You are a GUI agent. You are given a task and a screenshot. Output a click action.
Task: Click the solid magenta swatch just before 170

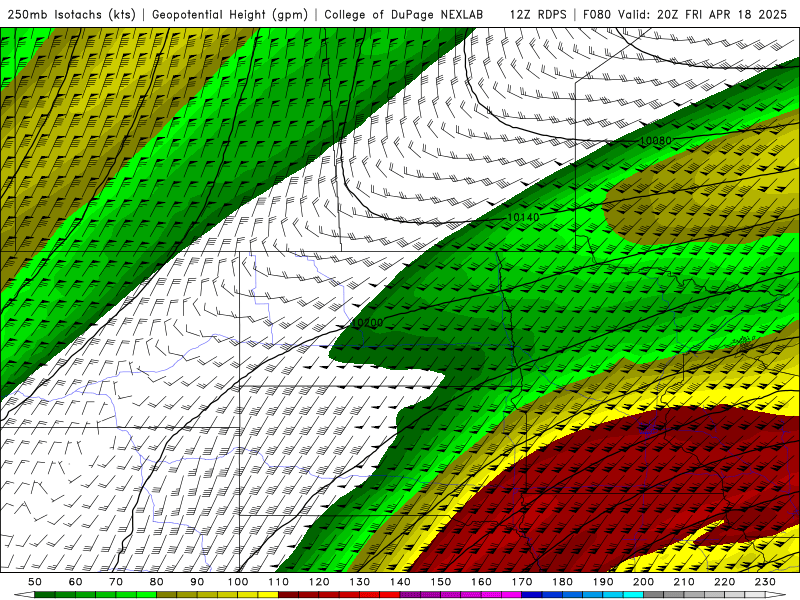512,595
